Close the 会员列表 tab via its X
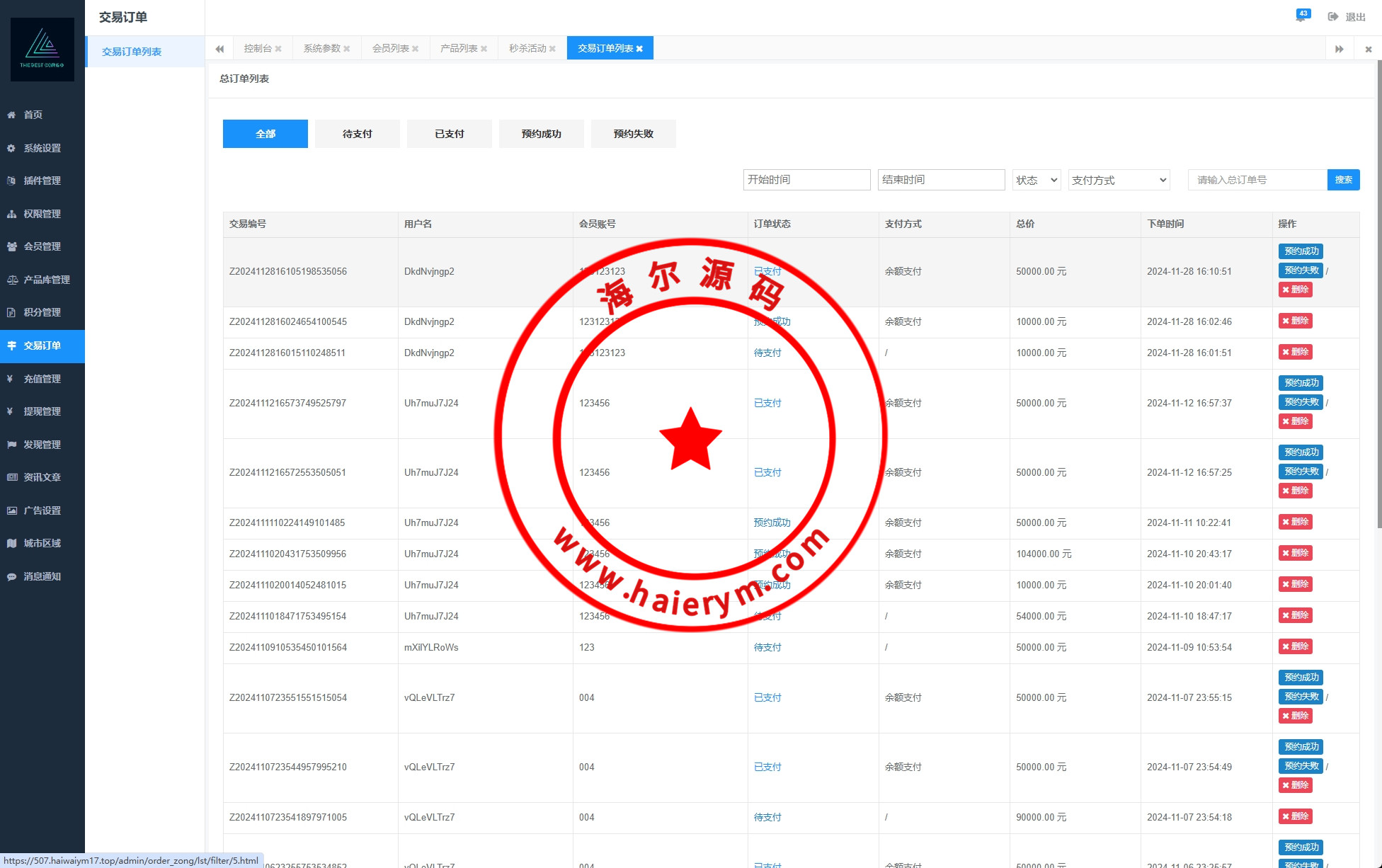1382x868 pixels. click(416, 49)
